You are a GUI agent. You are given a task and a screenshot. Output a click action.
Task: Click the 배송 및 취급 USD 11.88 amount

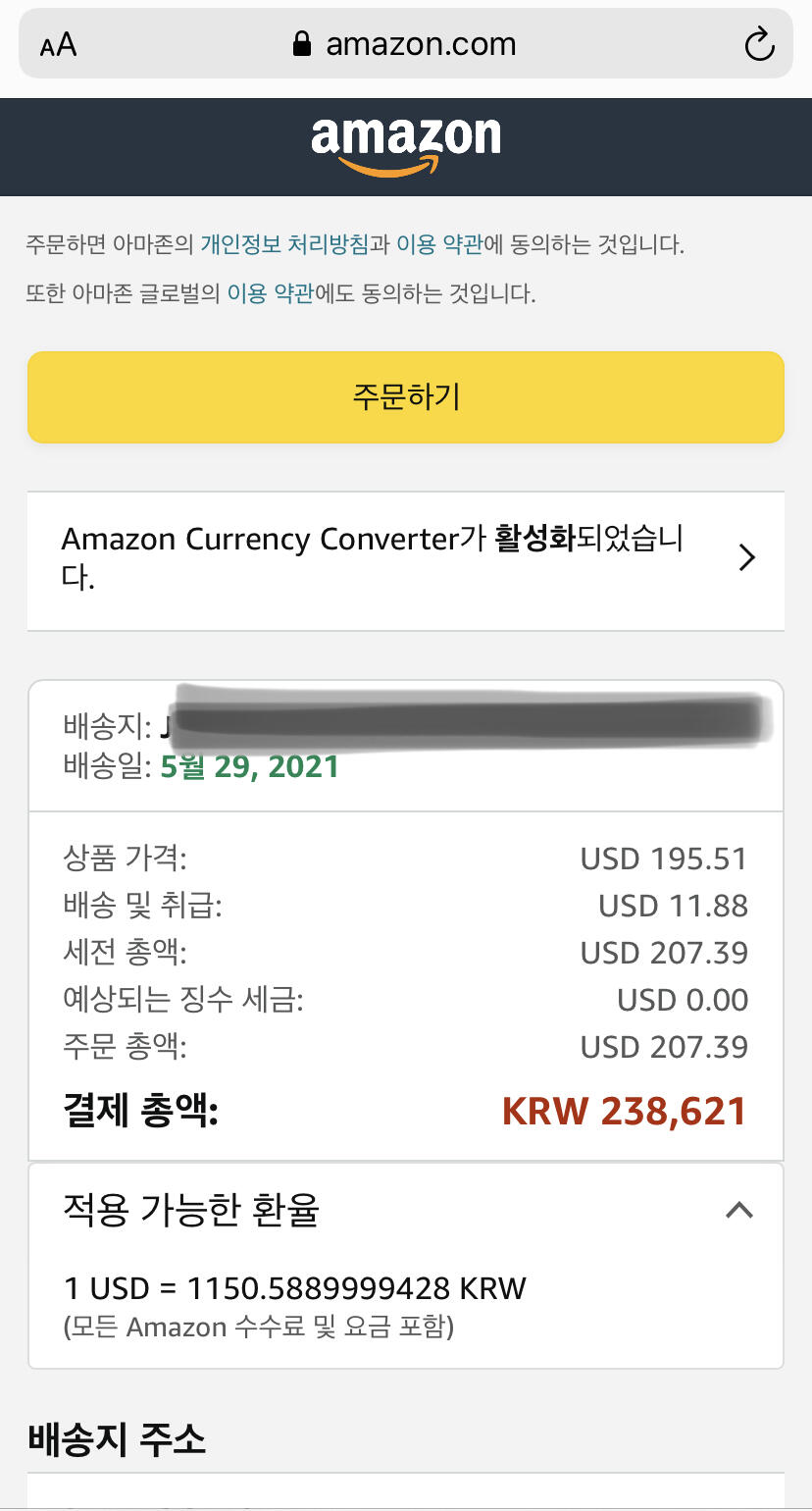[x=673, y=906]
